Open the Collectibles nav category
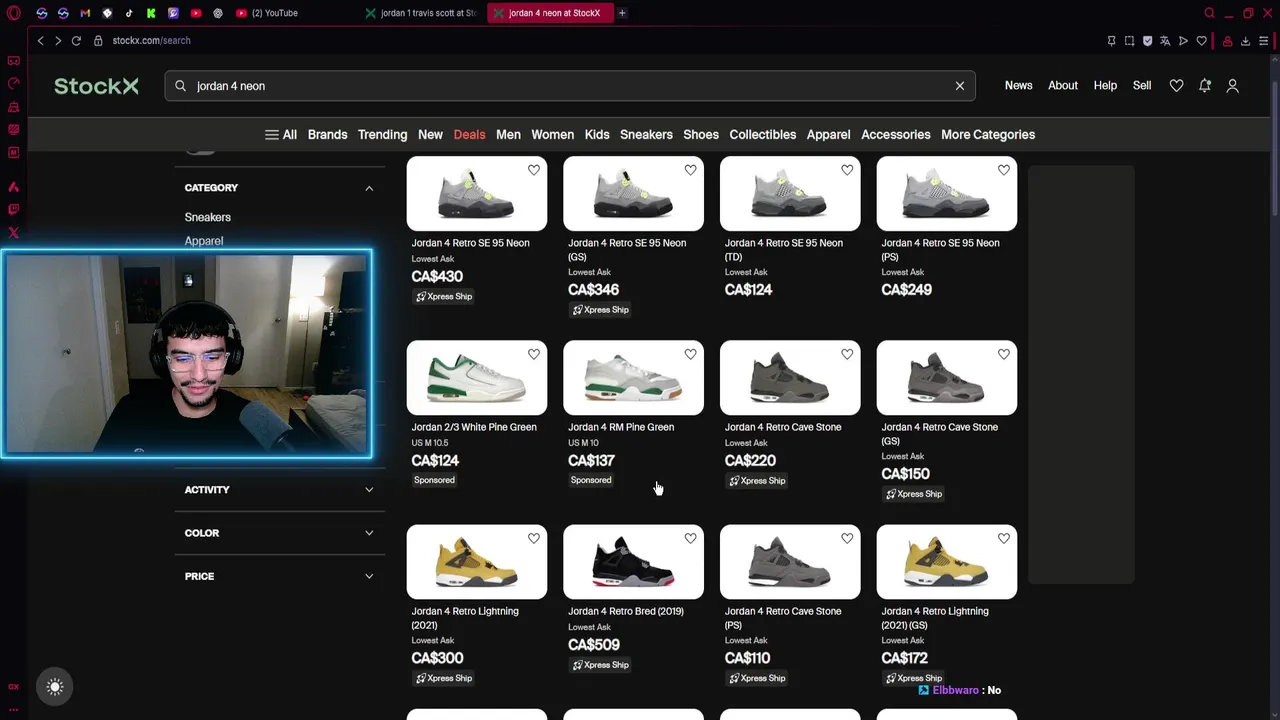Image resolution: width=1280 pixels, height=720 pixels. (762, 135)
